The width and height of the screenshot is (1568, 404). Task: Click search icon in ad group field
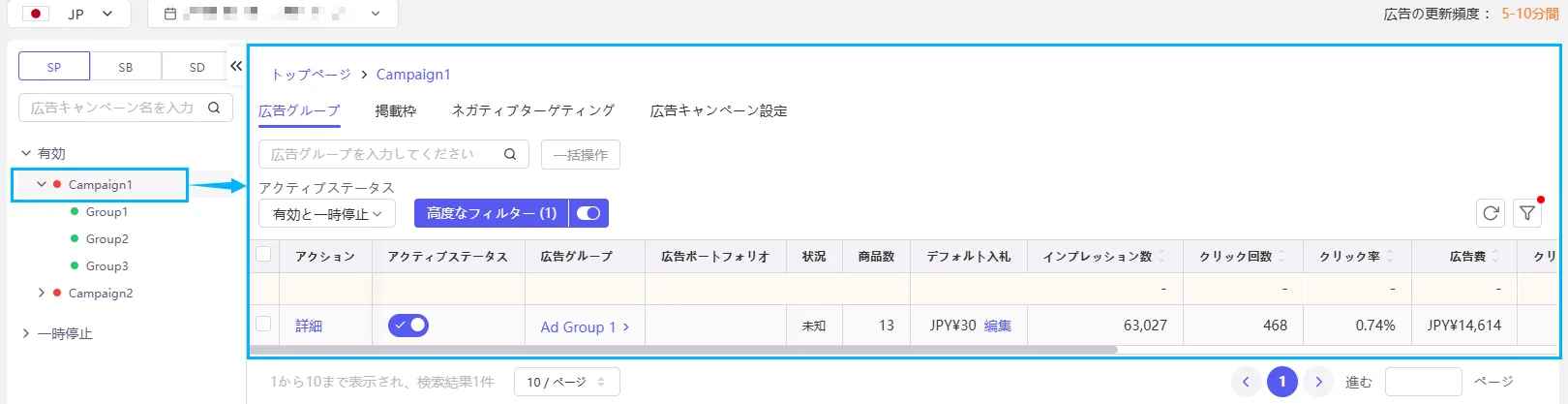(x=510, y=154)
